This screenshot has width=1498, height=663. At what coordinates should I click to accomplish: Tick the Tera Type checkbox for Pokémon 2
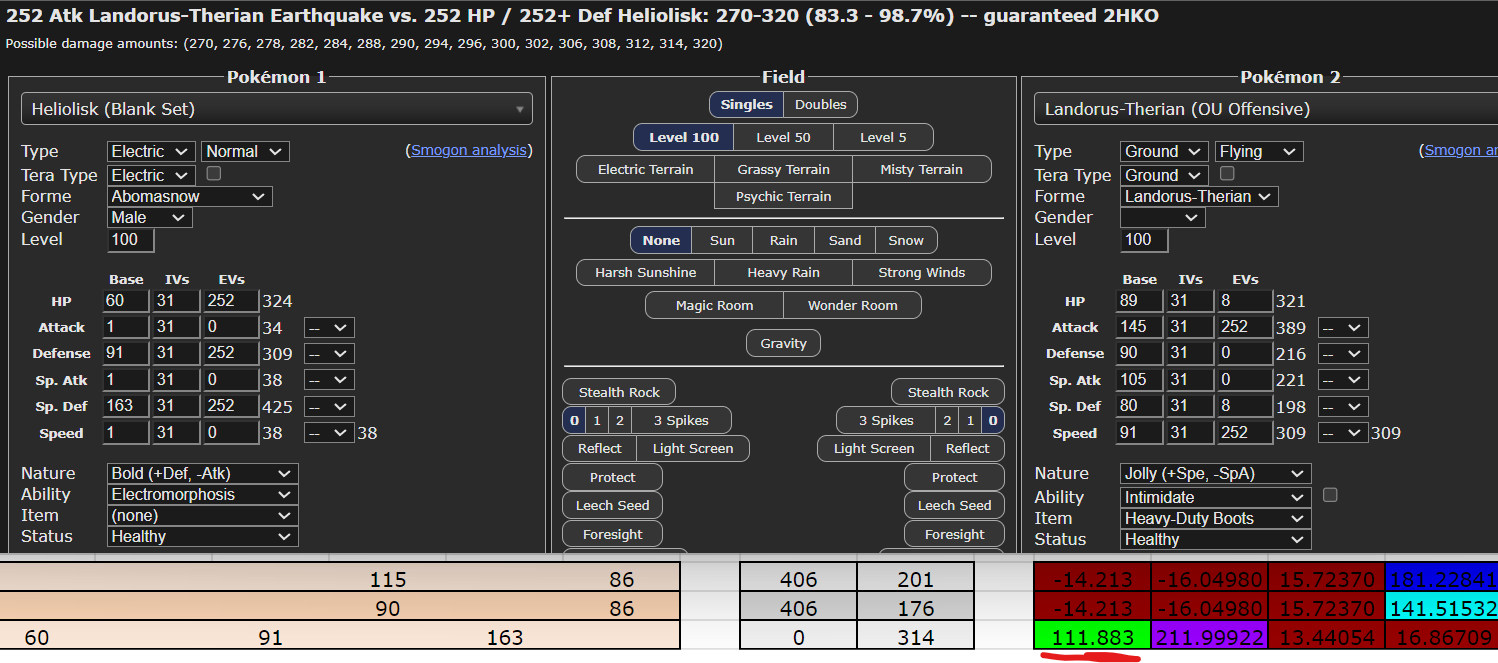(1227, 173)
